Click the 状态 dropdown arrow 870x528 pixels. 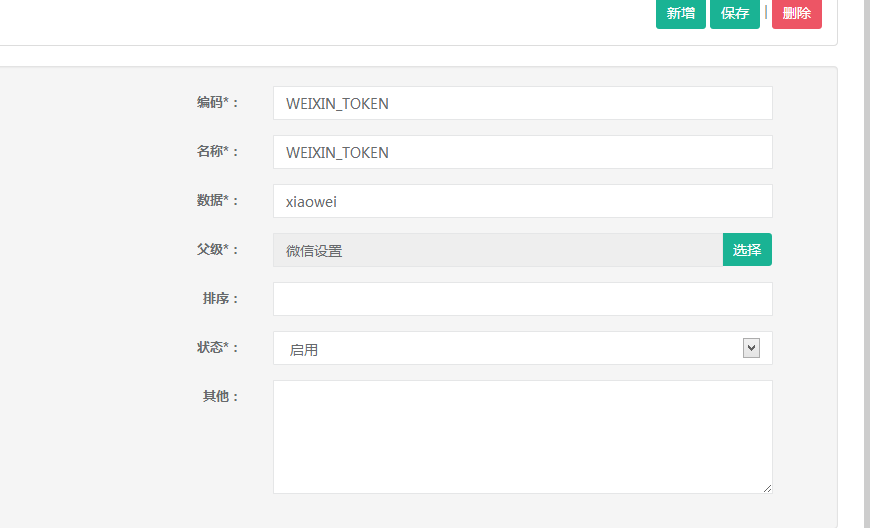751,348
